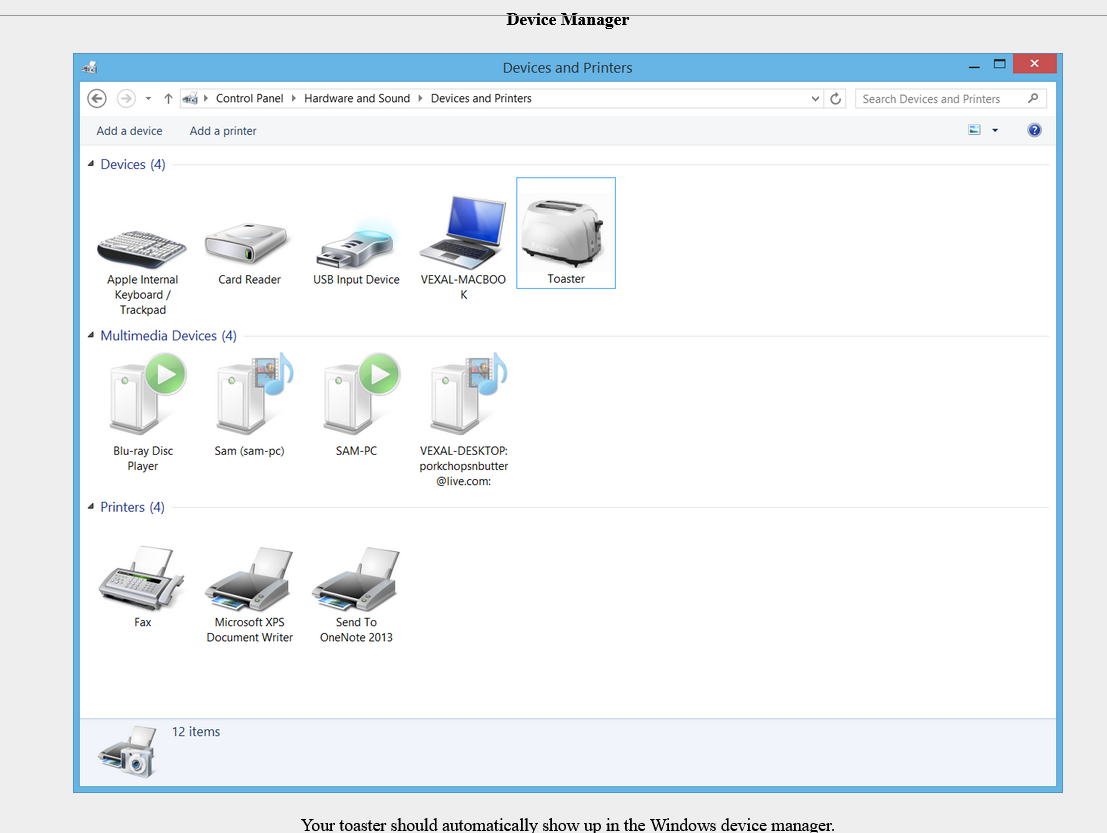1107x833 pixels.
Task: Navigate to Hardware and Sound breadcrumb
Action: 357,99
